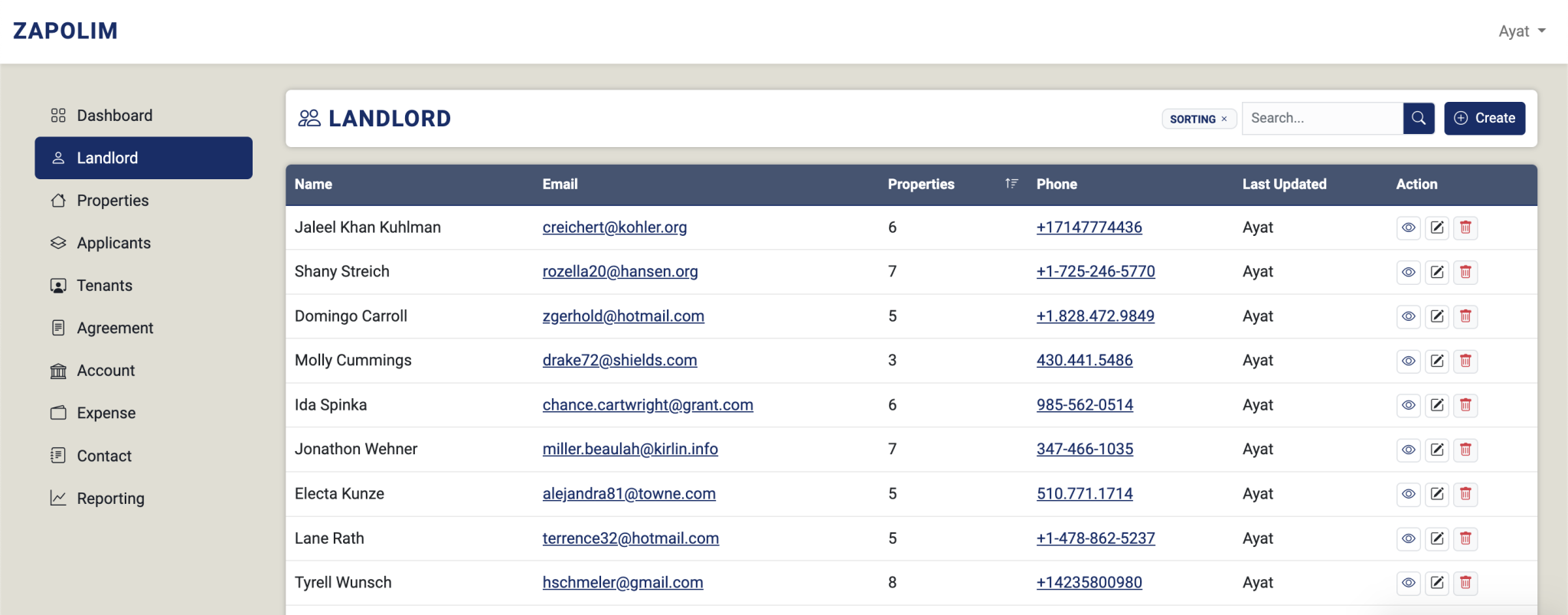Open email link creichert@kohler.org
This screenshot has width=1568, height=615.
[x=614, y=227]
